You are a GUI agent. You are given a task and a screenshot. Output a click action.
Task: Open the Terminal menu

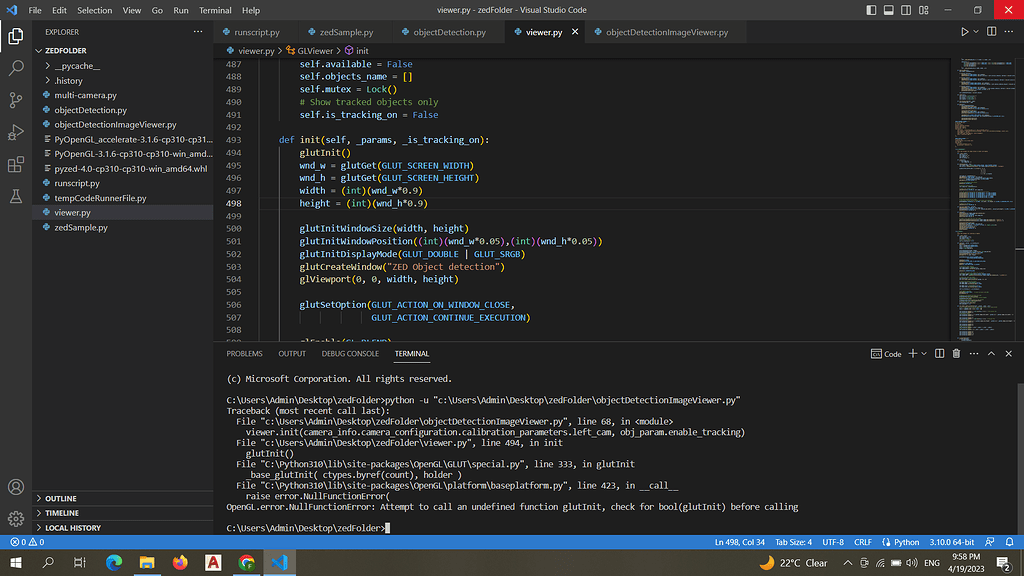(215, 10)
